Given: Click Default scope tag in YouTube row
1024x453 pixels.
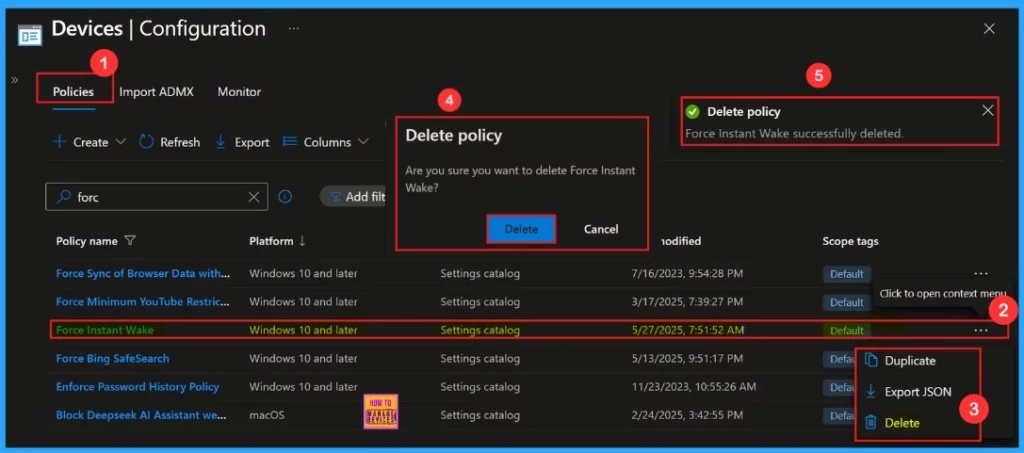Looking at the screenshot, I should [847, 302].
